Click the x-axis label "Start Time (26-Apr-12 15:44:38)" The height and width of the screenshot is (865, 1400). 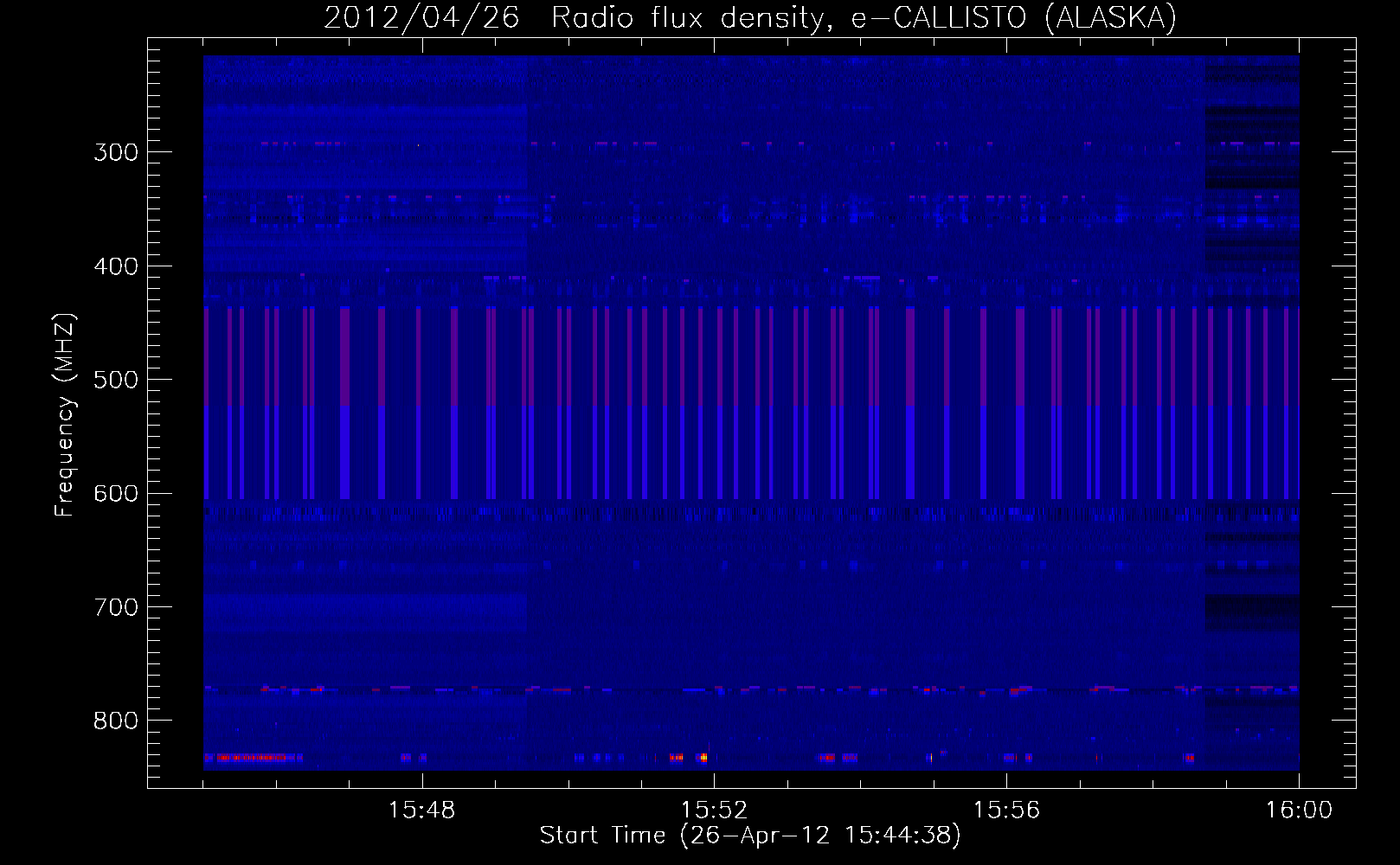click(x=750, y=836)
